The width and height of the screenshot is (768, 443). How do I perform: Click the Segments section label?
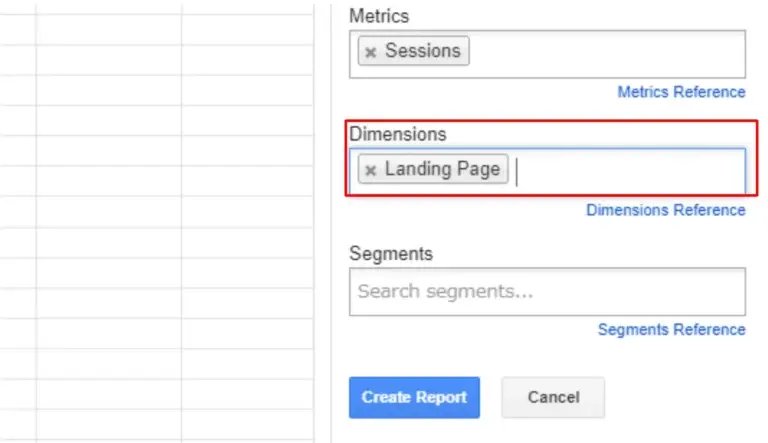[x=391, y=254]
